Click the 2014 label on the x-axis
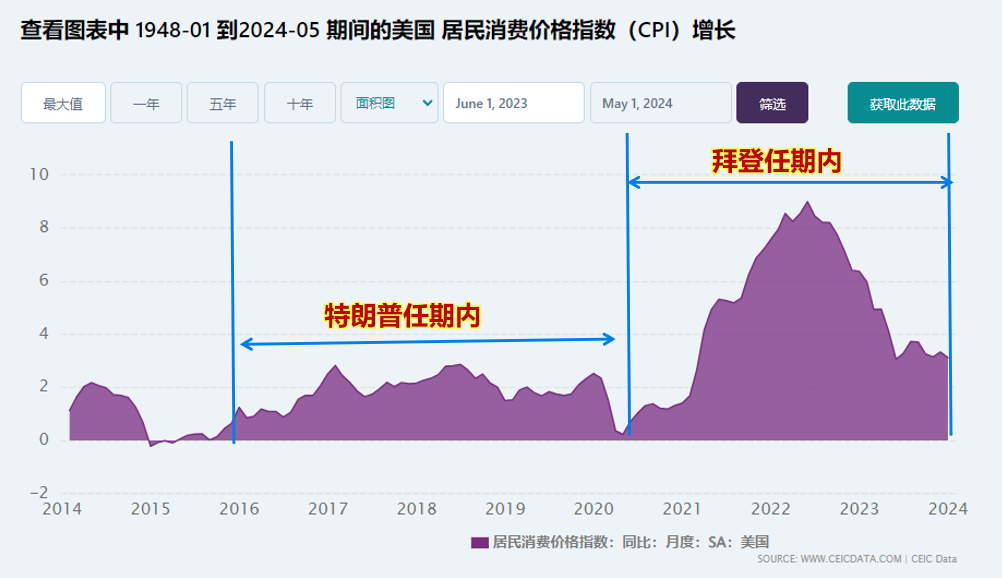1002x578 pixels. click(62, 508)
